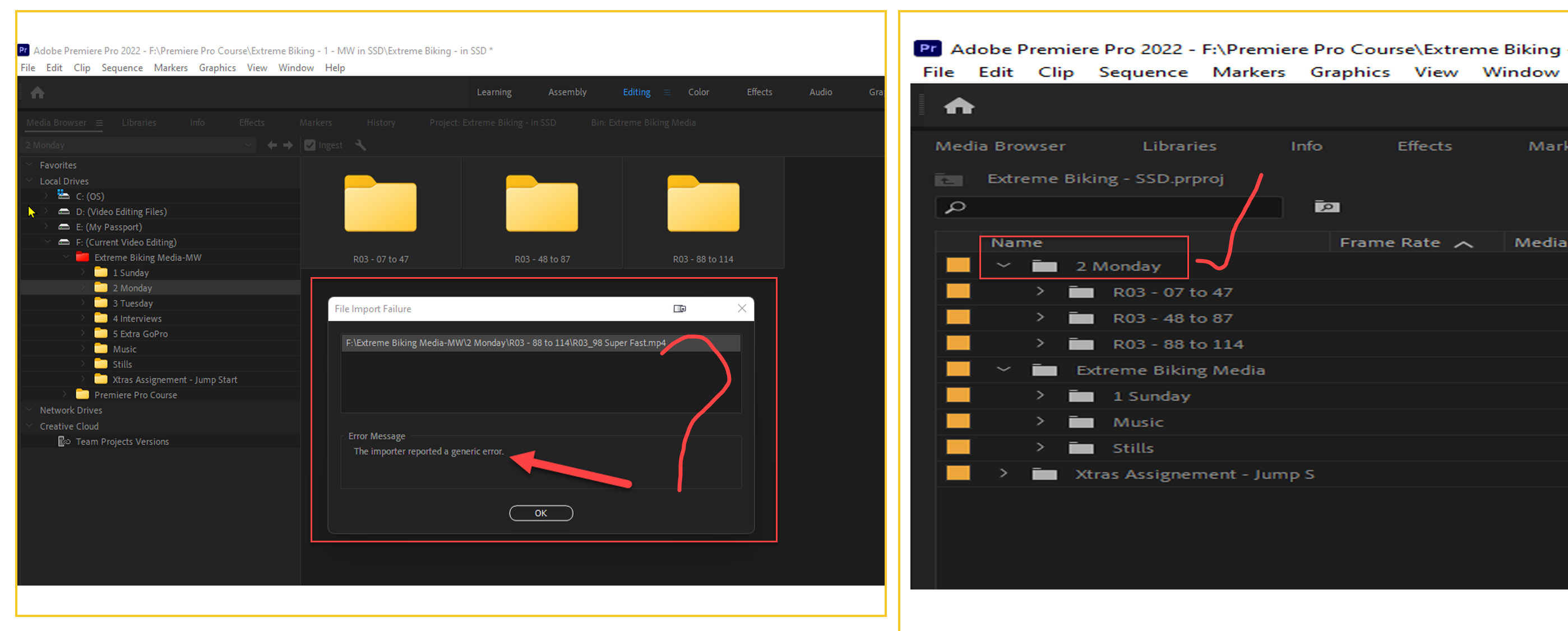The width and height of the screenshot is (1568, 631).
Task: Open Ingest settings wrench icon
Action: (360, 145)
